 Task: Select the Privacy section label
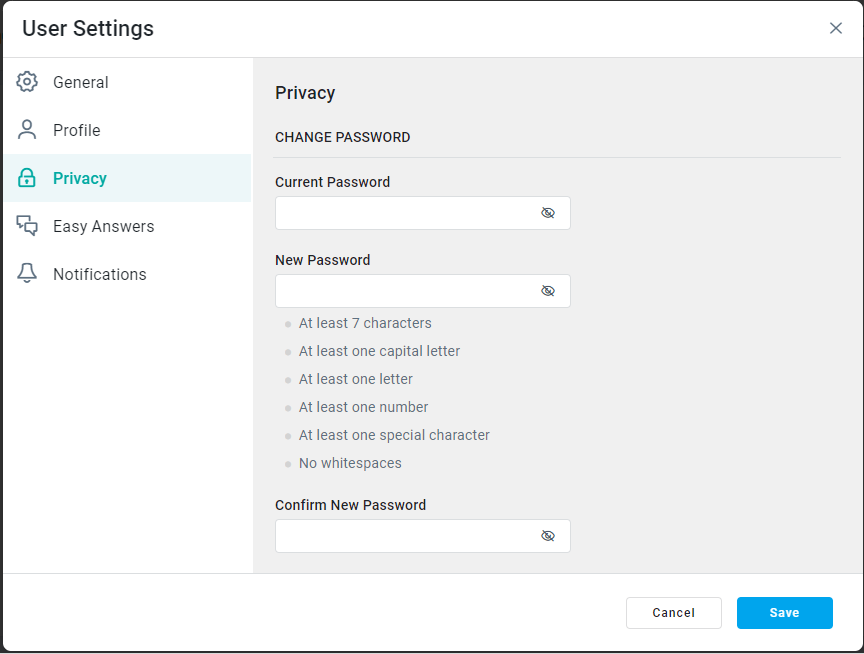80,178
